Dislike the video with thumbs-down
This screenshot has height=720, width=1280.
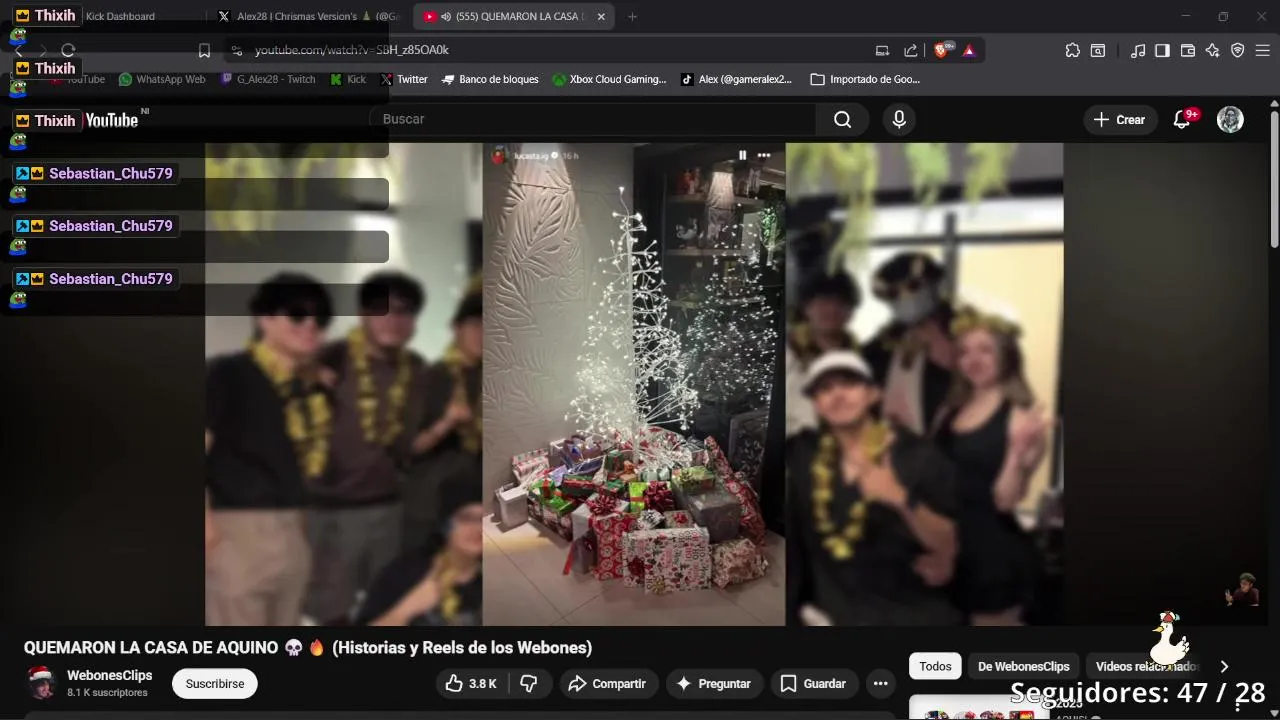click(529, 684)
